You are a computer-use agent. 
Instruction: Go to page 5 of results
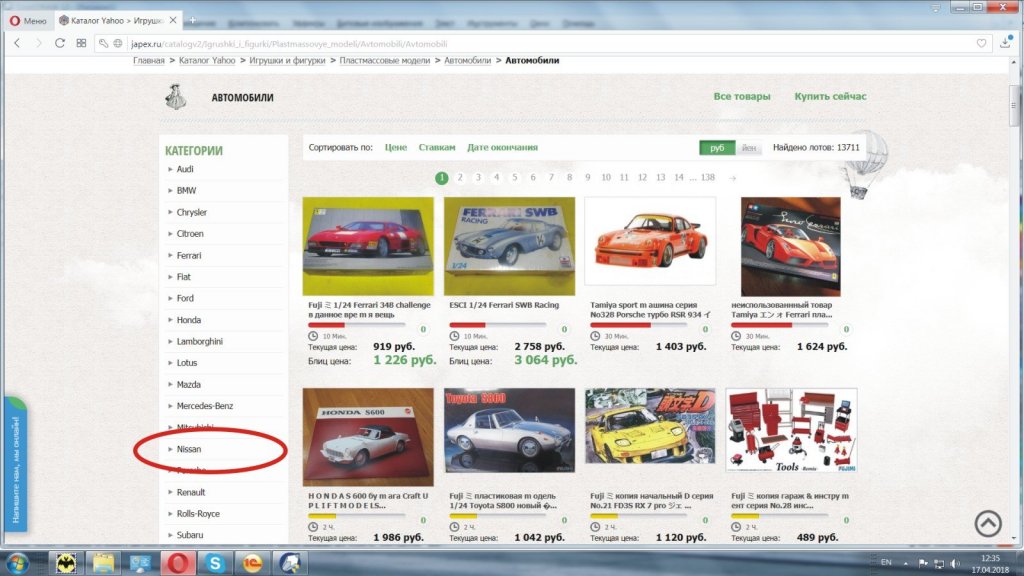pyautogui.click(x=515, y=178)
